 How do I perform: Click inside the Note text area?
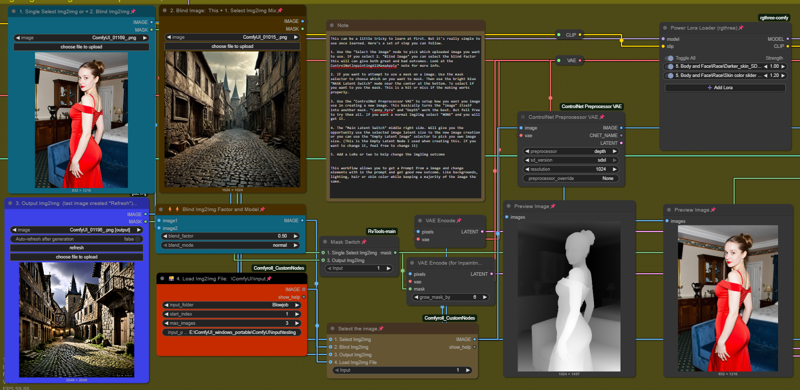coord(405,116)
